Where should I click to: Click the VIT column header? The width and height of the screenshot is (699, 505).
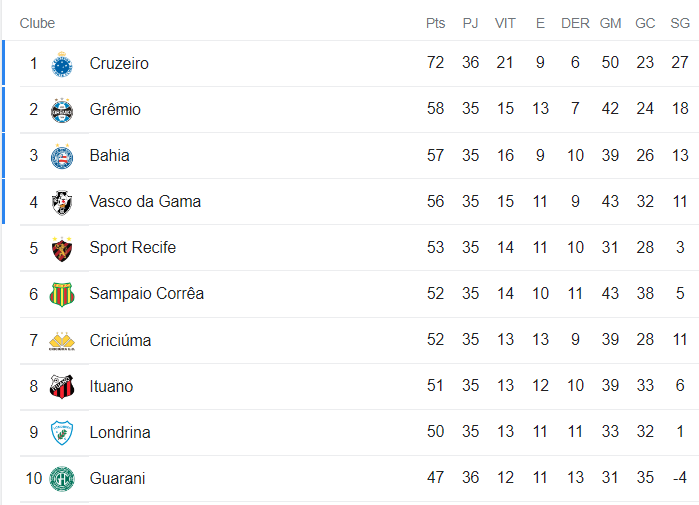click(505, 23)
